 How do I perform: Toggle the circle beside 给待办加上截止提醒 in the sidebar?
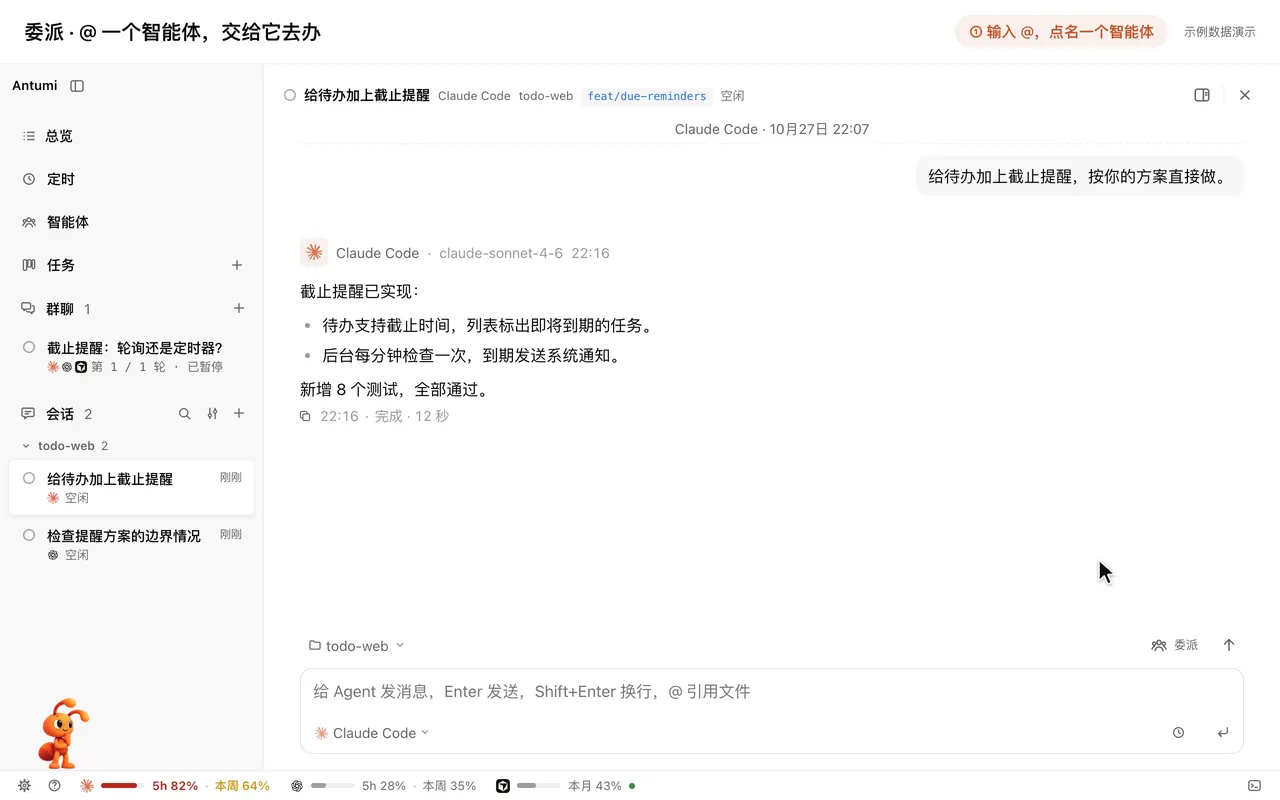tap(29, 478)
